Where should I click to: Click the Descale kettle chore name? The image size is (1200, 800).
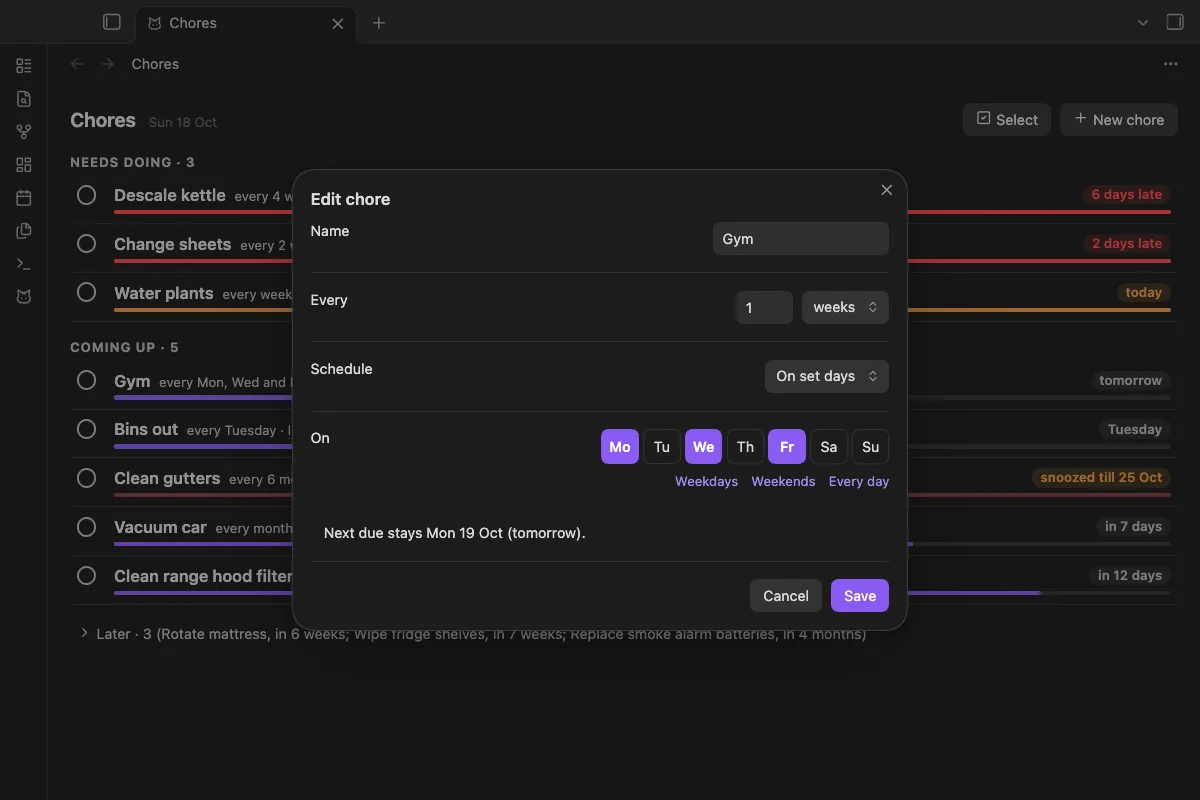[x=170, y=195]
